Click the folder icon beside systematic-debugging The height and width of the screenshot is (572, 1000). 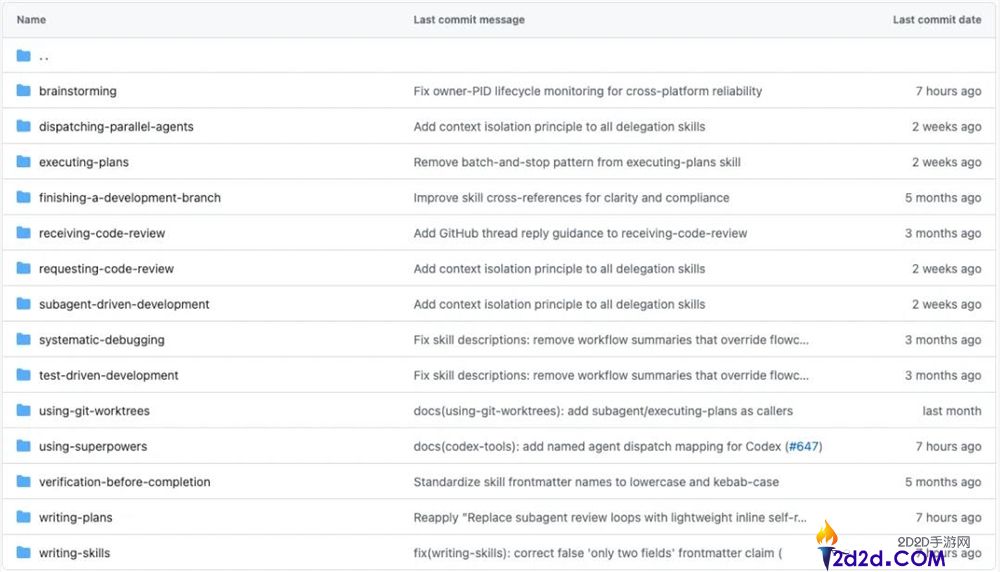coord(24,340)
